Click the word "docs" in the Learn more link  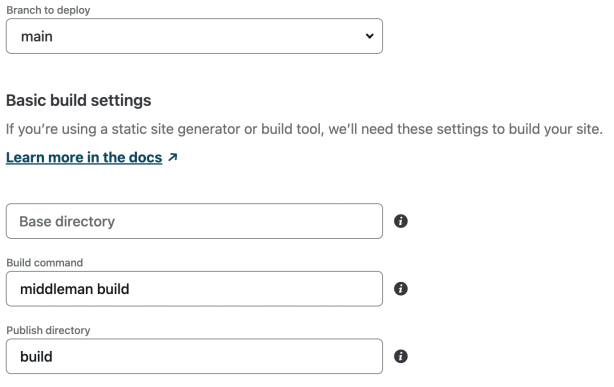point(145,157)
